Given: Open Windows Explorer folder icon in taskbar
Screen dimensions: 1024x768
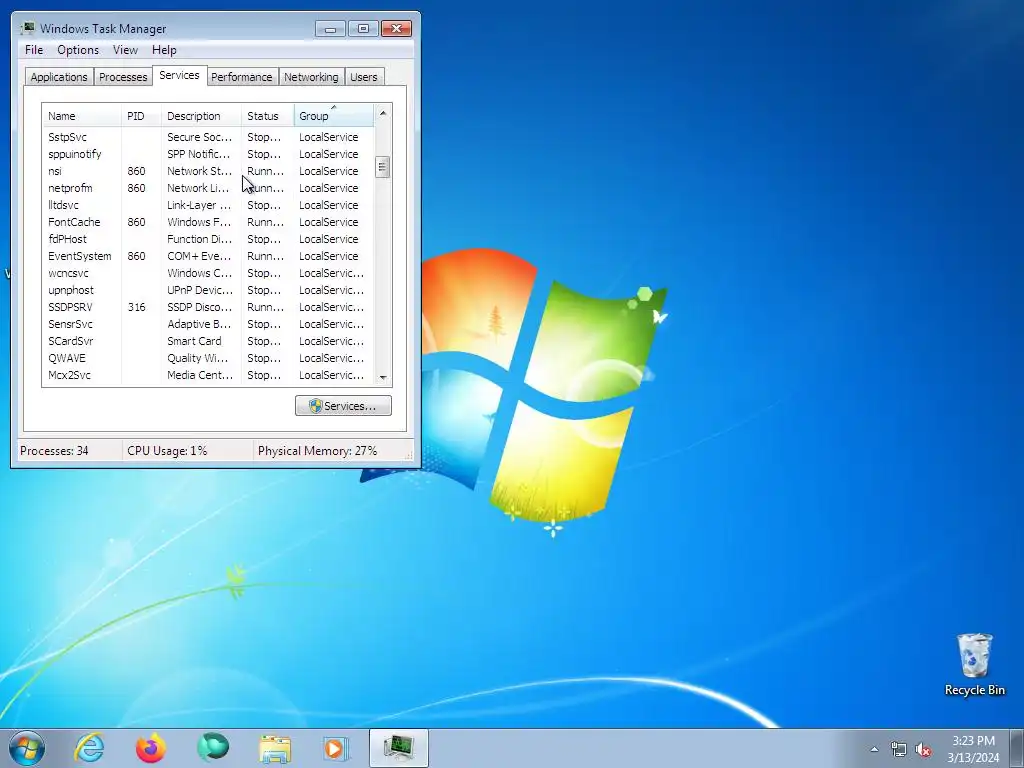Looking at the screenshot, I should 275,748.
